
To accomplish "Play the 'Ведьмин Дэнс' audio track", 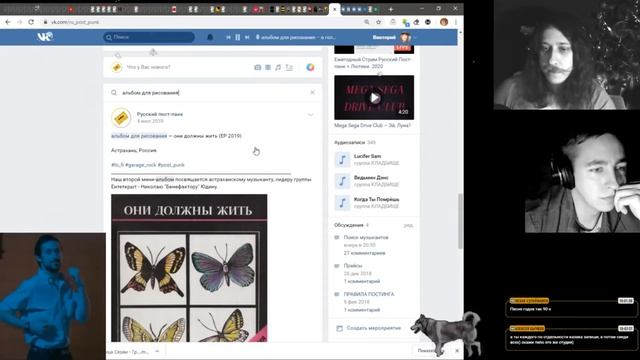I will 342,181.
